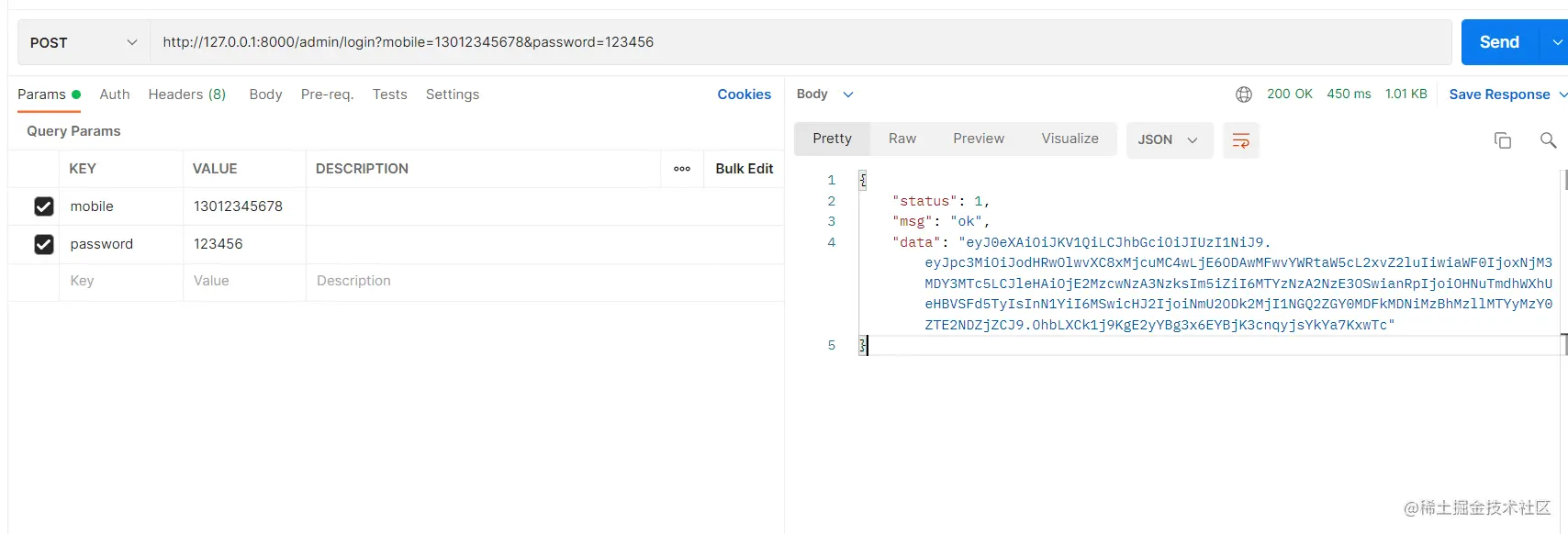Open the Tests tab
This screenshot has width=1568, height=534.
pyautogui.click(x=389, y=95)
